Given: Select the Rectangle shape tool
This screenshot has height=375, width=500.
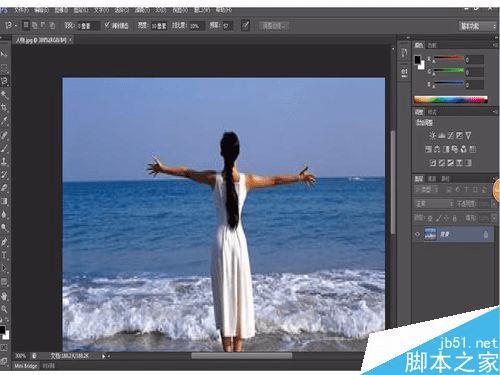Looking at the screenshot, I should [4, 282].
